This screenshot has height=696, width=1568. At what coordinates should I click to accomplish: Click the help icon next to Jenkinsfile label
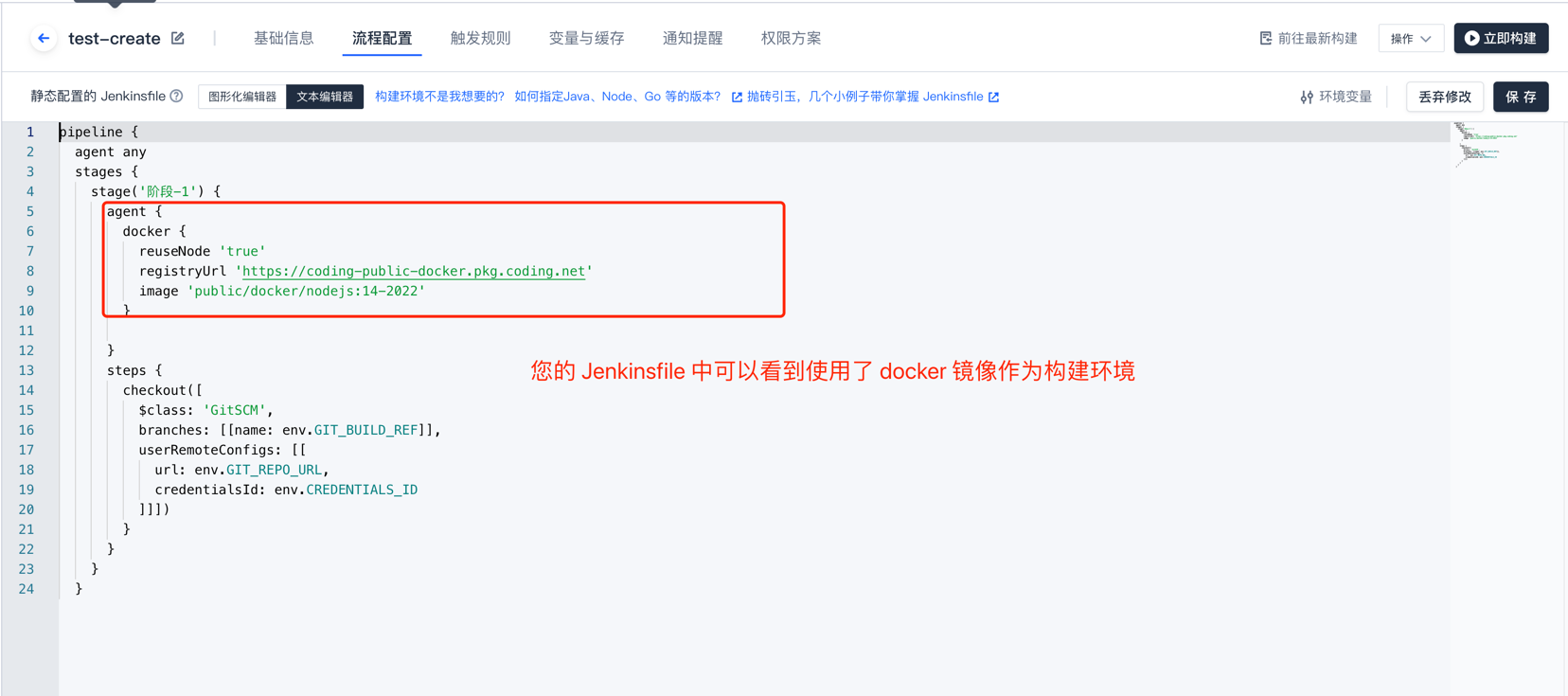[x=176, y=97]
